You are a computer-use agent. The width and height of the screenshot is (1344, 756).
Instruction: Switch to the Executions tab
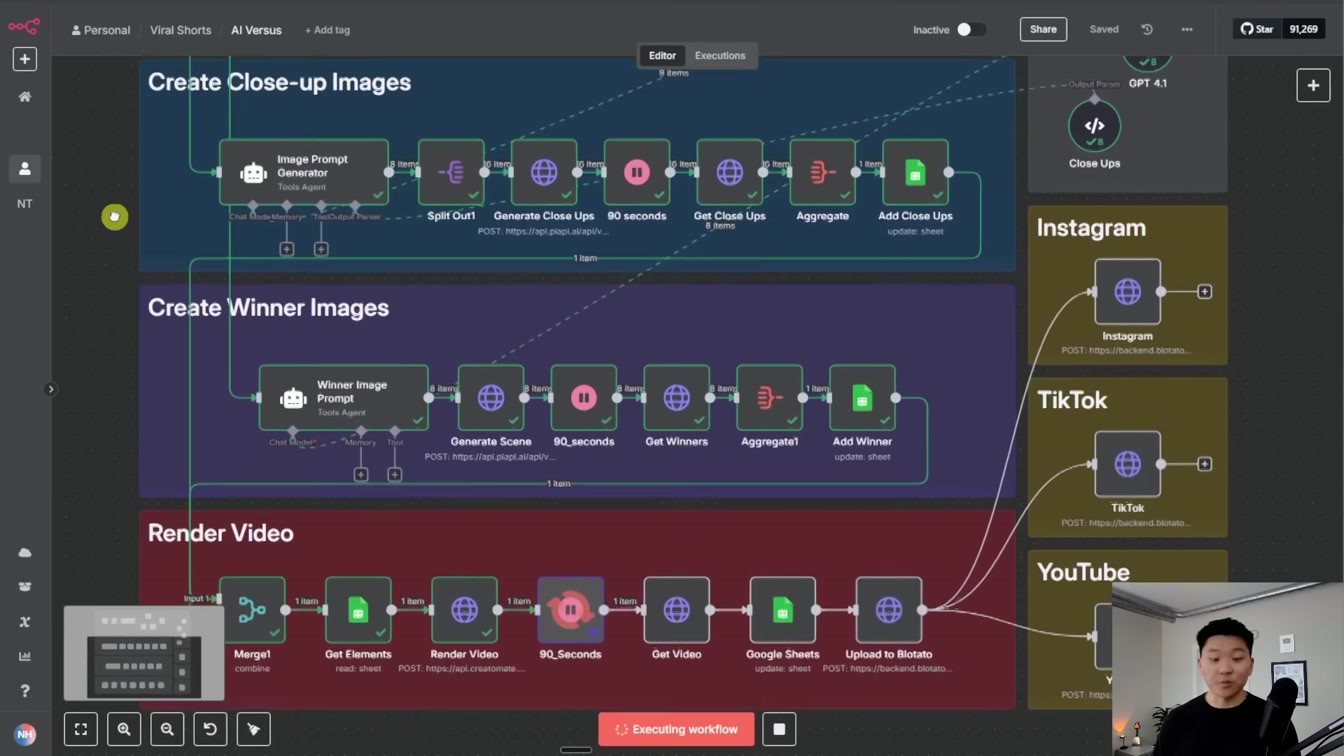[x=720, y=56]
